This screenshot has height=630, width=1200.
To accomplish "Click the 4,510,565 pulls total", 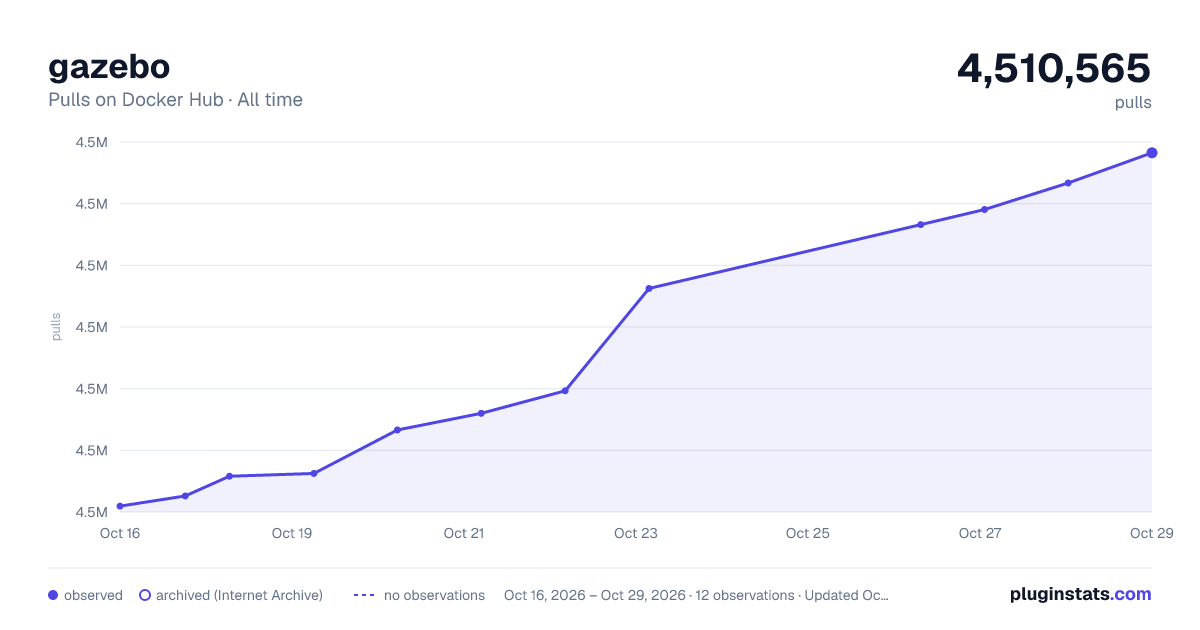I will point(1054,69).
